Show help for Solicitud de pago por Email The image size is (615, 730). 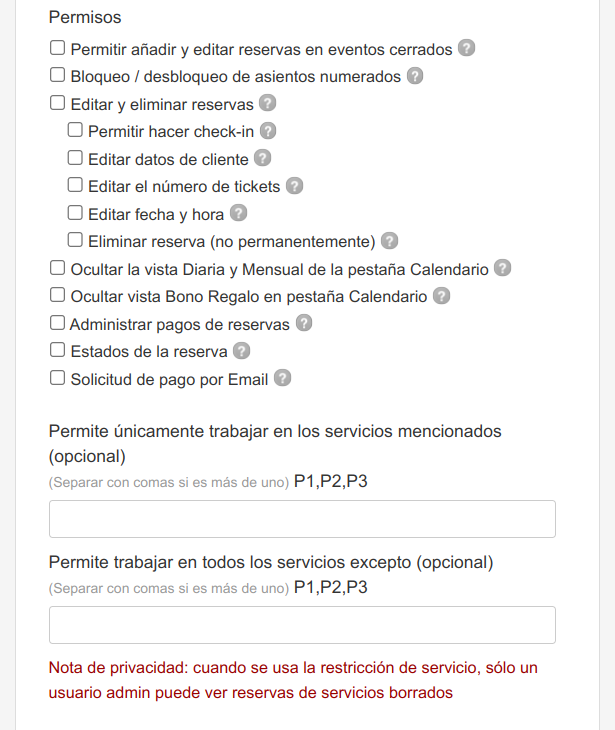point(282,378)
